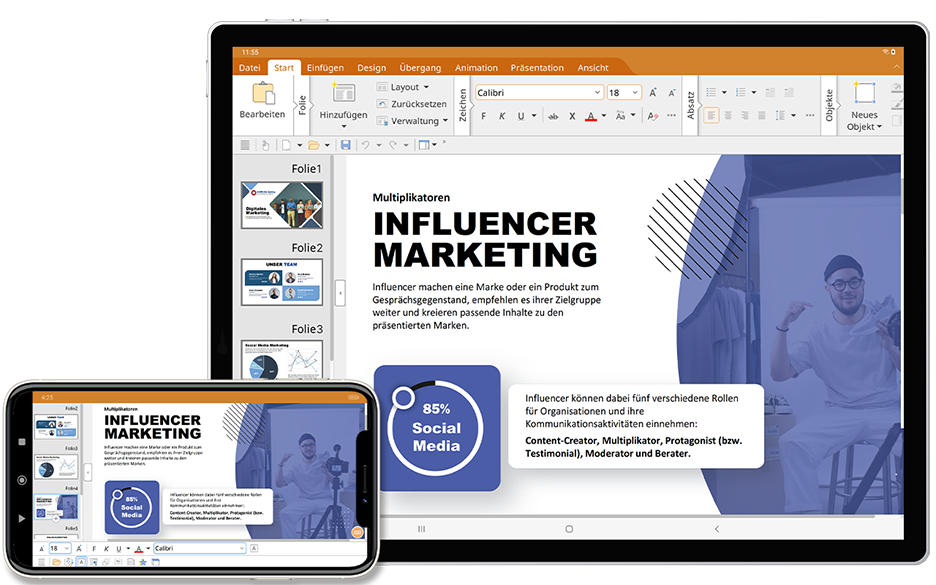Viewport: 936px width, 585px height.
Task: Expand the Zeichen group label
Action: (463, 105)
